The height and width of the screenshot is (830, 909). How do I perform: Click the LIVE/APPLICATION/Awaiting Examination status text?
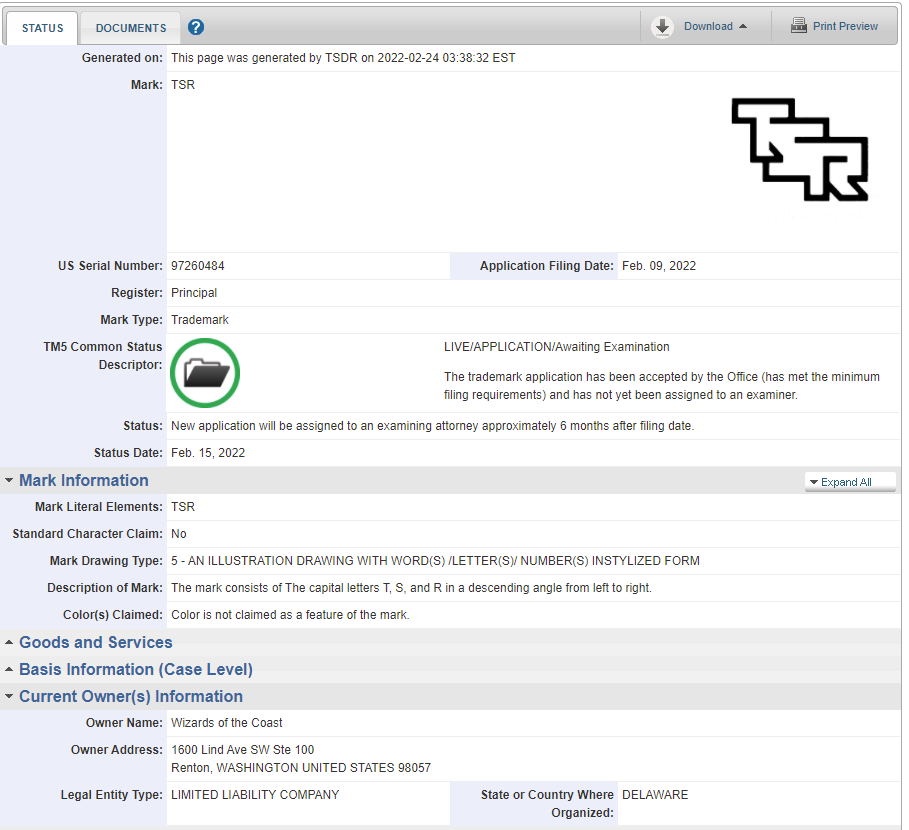(x=556, y=347)
